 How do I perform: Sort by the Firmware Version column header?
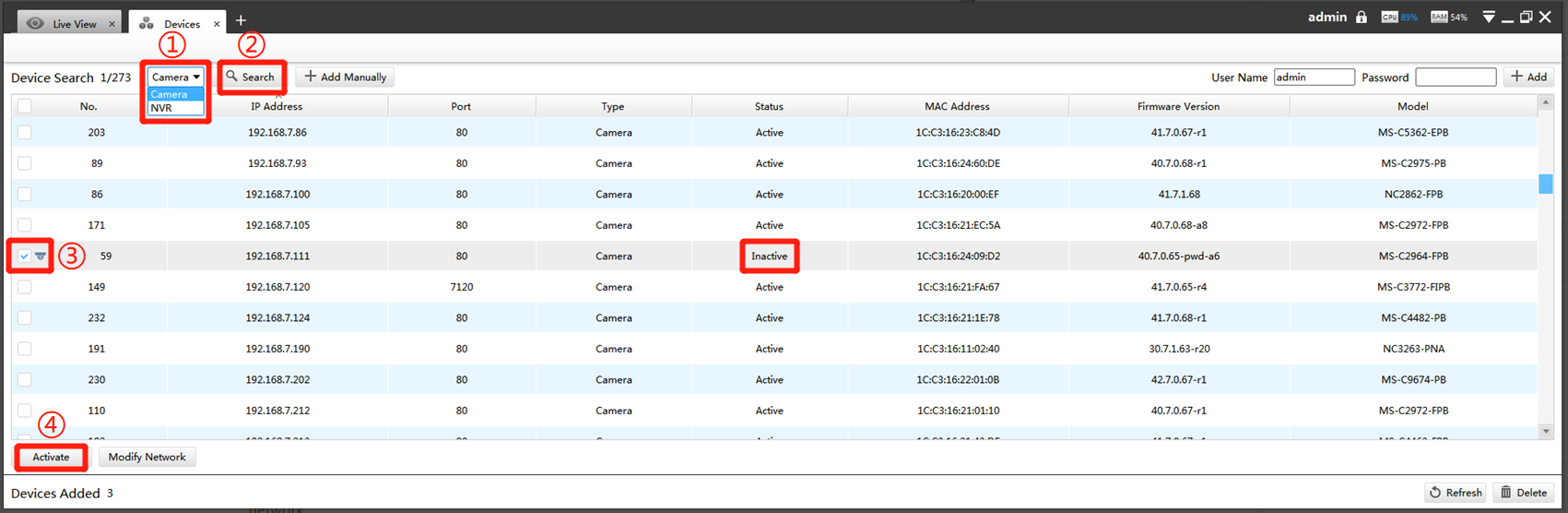coord(1178,106)
